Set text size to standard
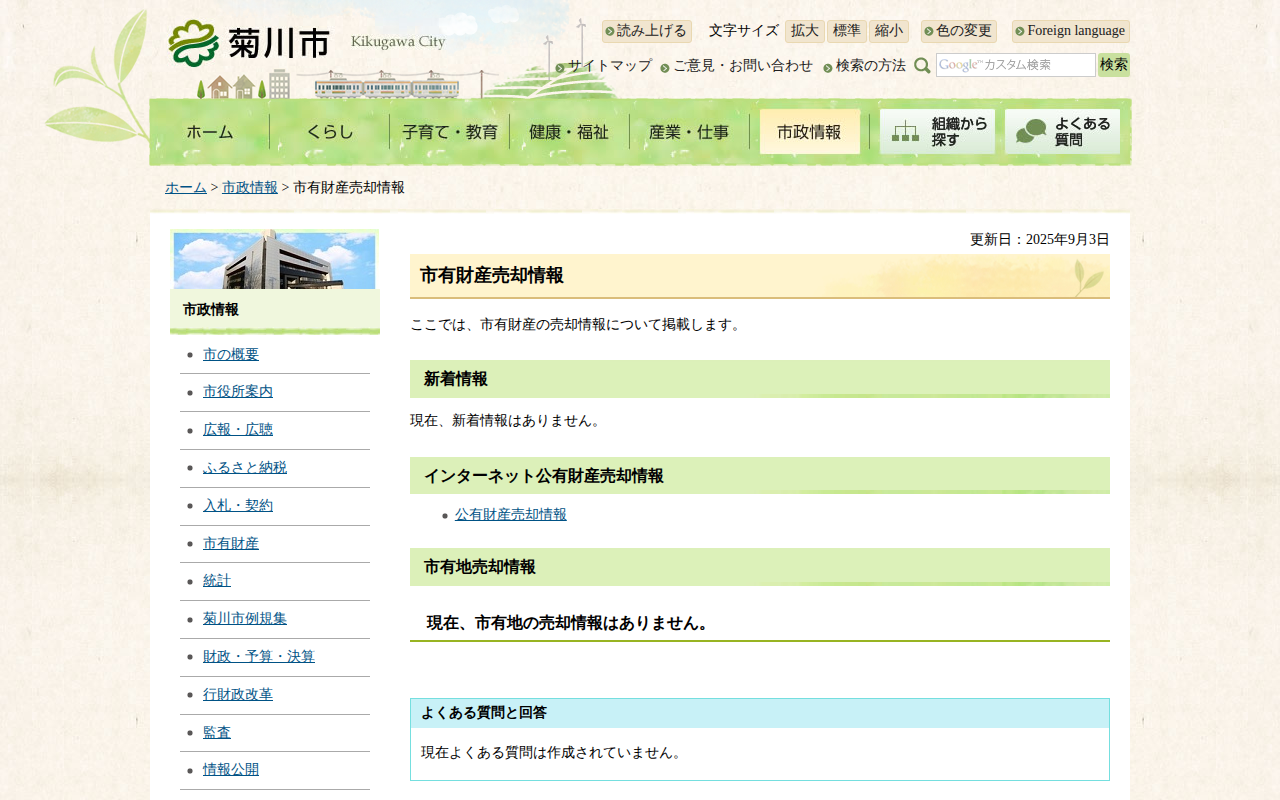This screenshot has height=800, width=1280. [846, 31]
